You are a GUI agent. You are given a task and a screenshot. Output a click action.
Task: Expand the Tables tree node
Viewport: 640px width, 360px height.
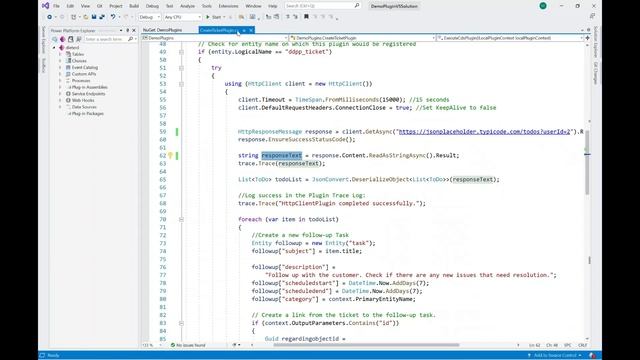(60, 54)
